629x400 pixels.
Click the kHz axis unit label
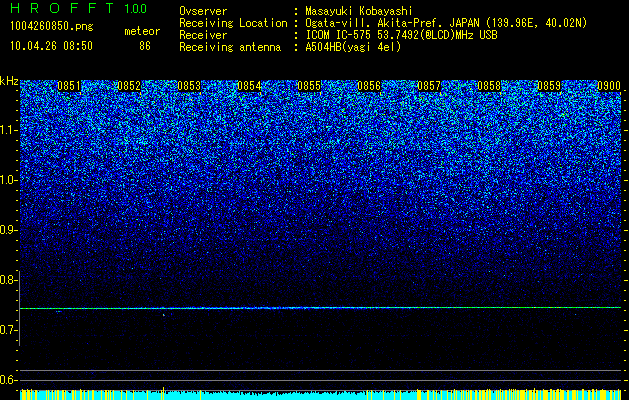point(9,81)
